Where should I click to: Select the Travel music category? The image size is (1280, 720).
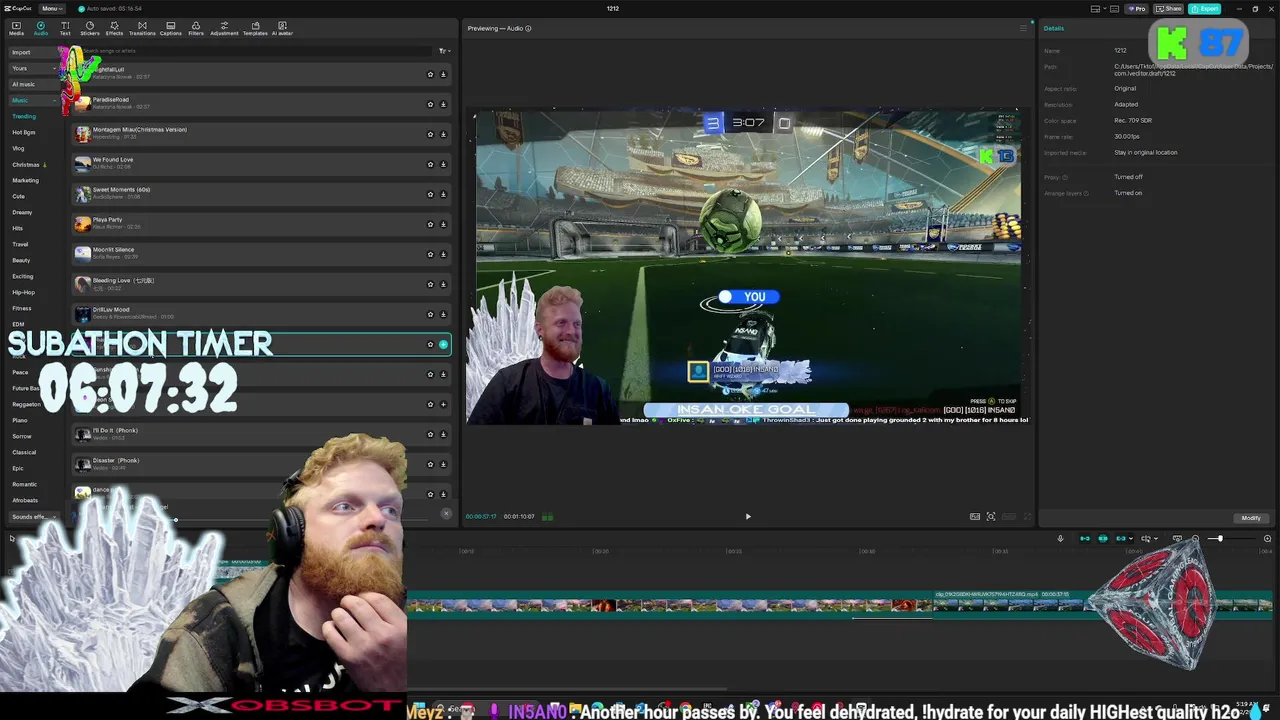point(20,244)
